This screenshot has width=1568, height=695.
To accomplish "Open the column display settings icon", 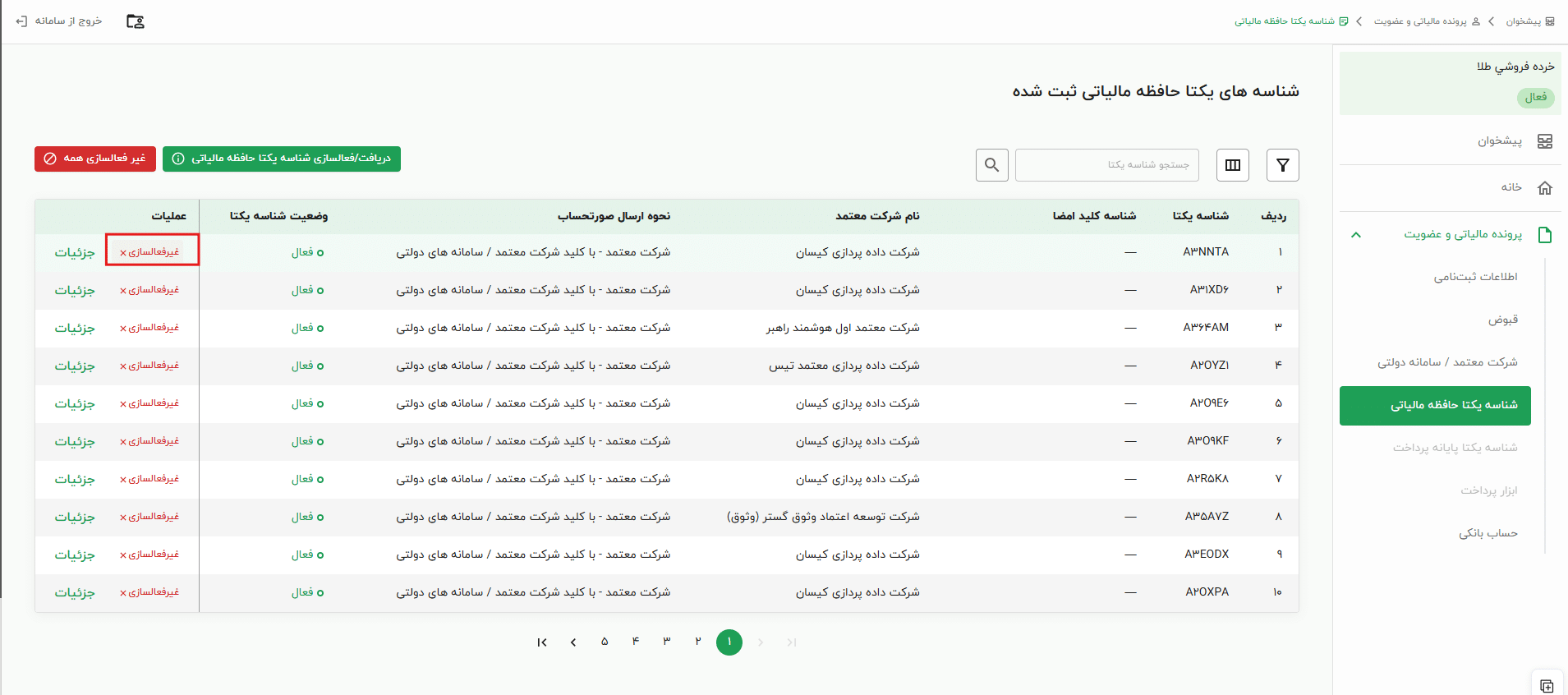I will (1232, 165).
